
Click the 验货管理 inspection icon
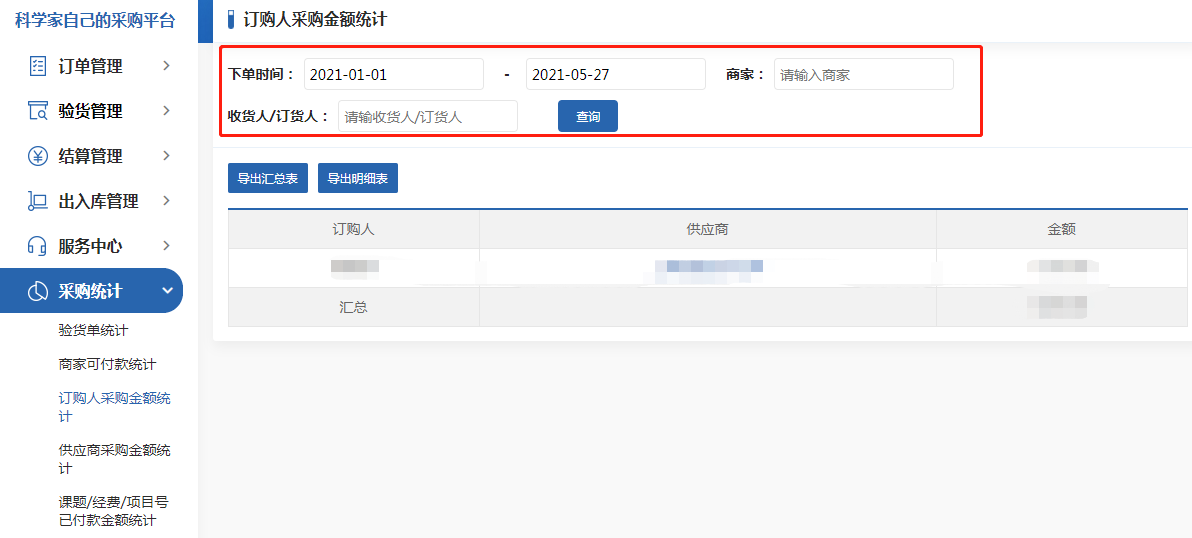coord(38,111)
